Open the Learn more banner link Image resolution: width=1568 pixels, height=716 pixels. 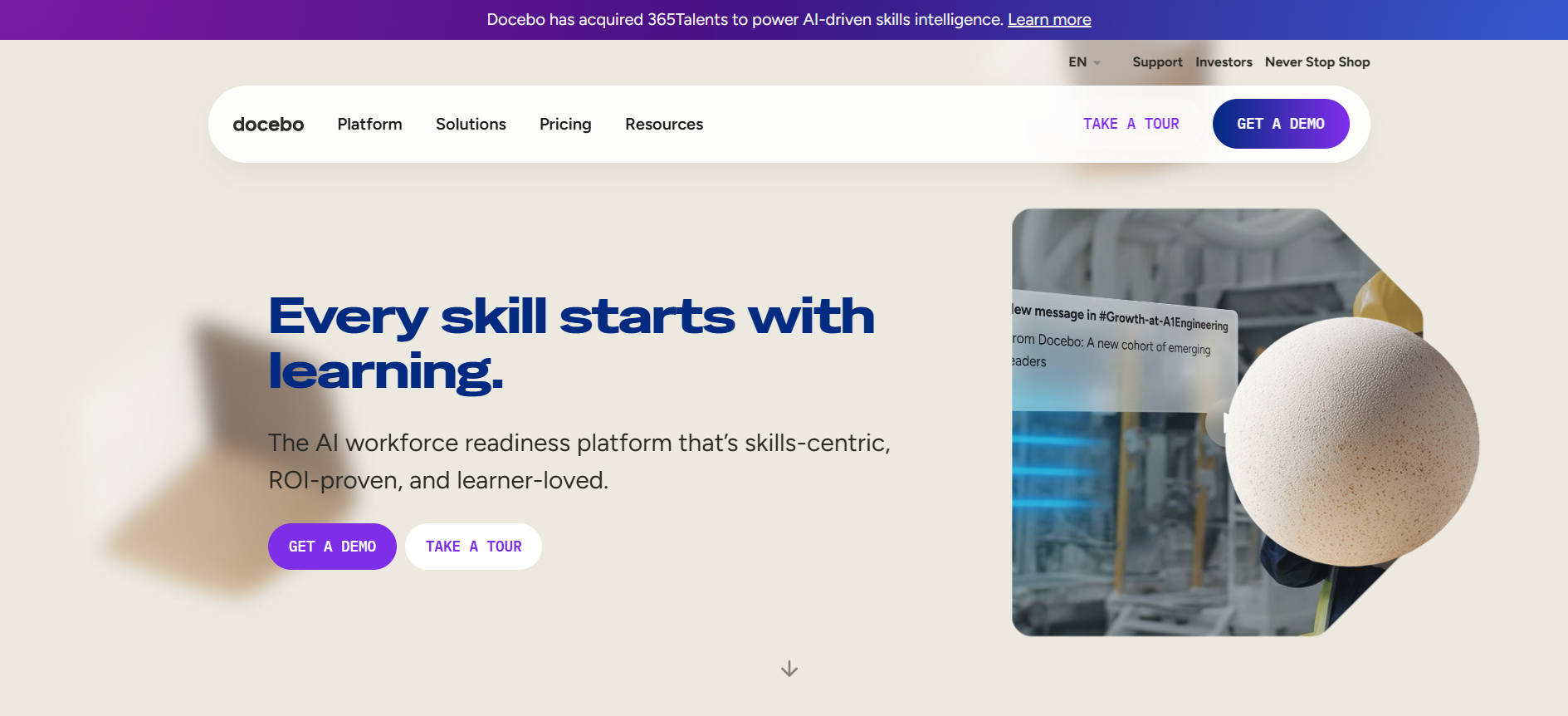(1049, 19)
